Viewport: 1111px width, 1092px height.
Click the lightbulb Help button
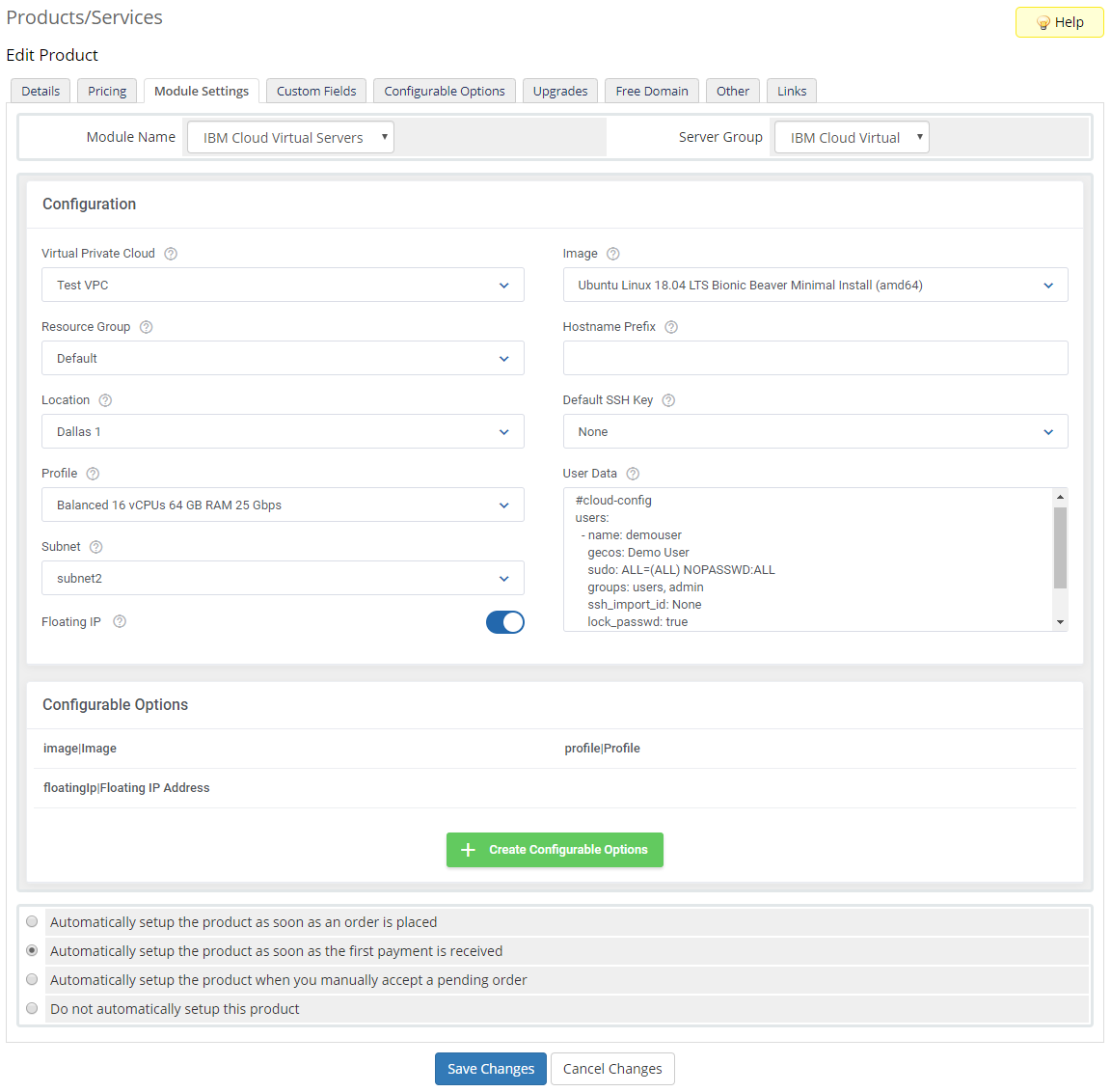point(1059,22)
